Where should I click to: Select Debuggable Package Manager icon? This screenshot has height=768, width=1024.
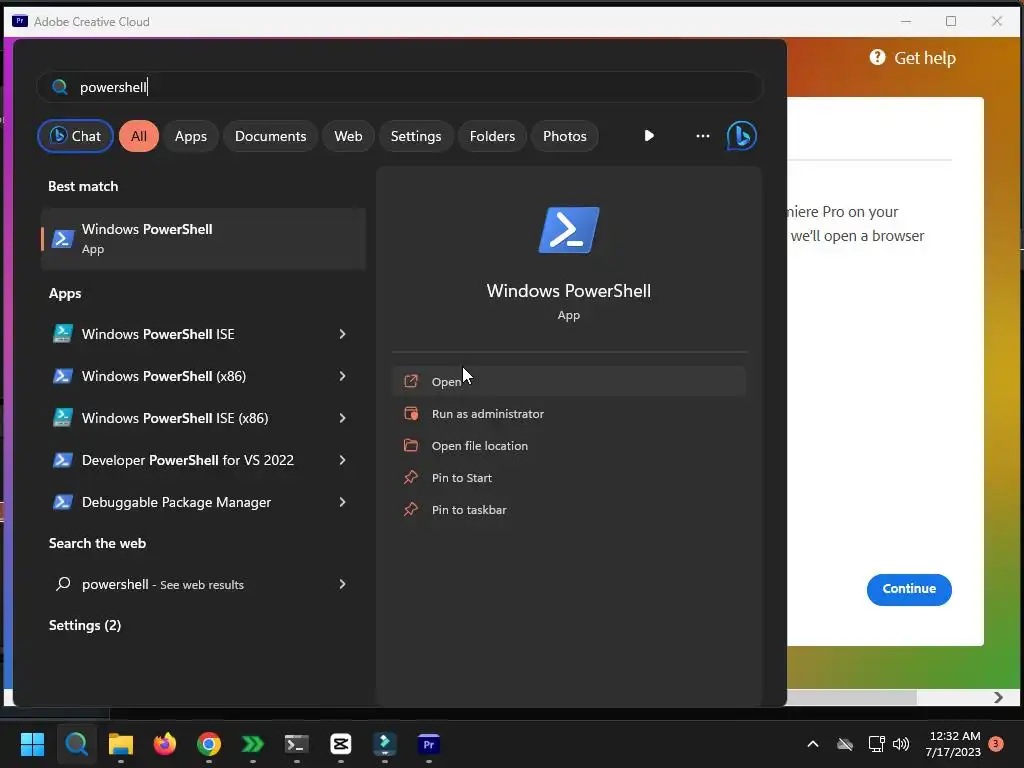[63, 502]
